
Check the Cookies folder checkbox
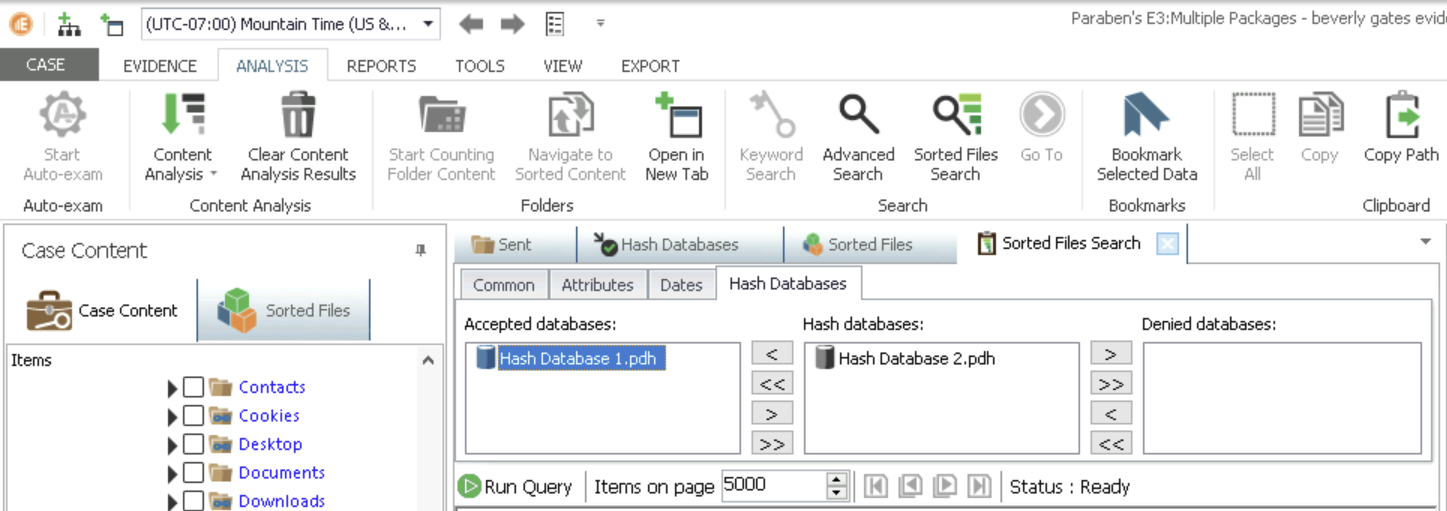(x=194, y=416)
